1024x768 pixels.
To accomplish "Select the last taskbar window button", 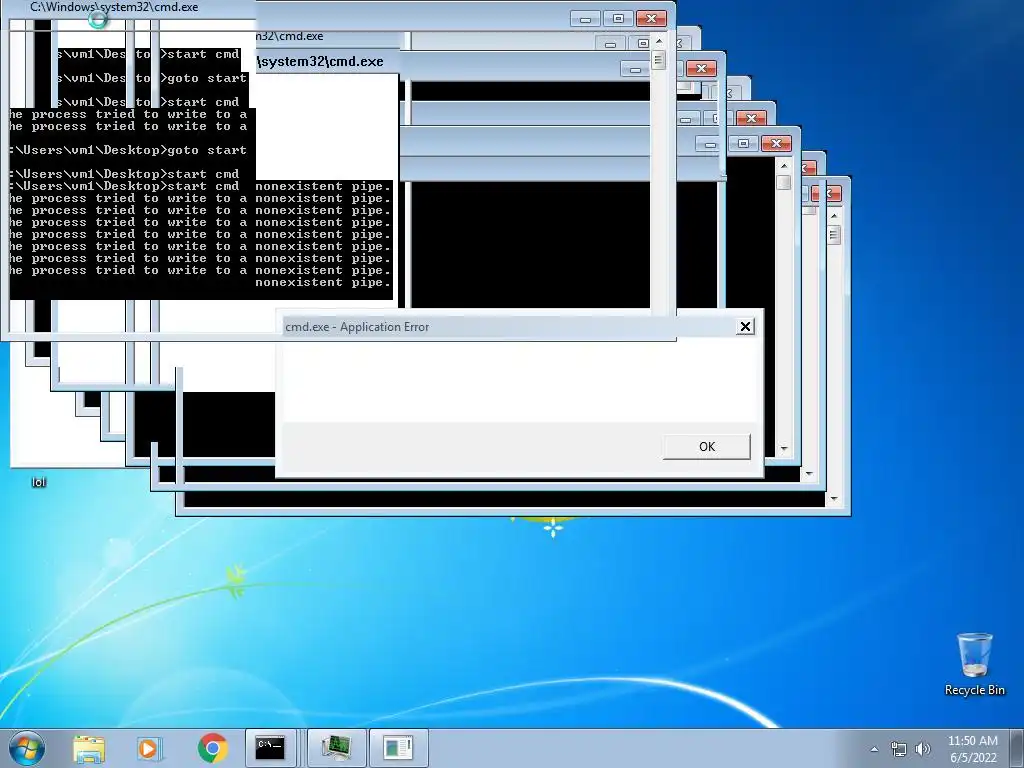I will tap(398, 748).
